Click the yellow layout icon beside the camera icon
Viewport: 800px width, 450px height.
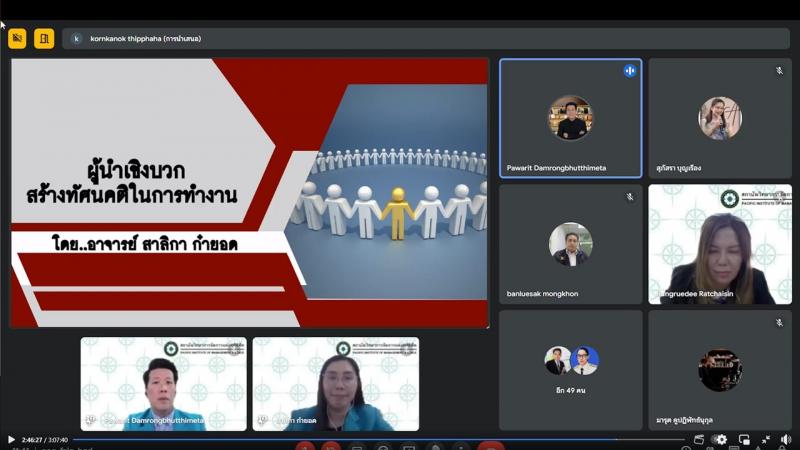44,38
